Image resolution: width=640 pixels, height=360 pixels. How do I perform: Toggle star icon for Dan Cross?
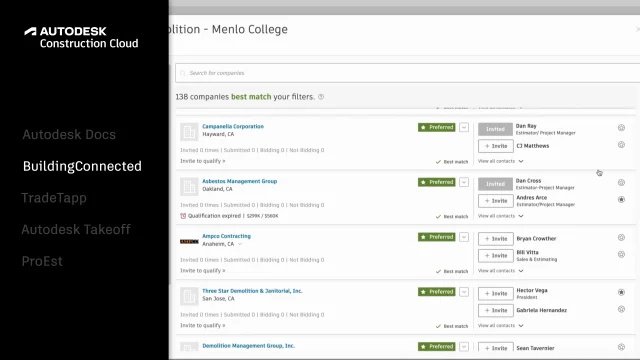pos(621,182)
